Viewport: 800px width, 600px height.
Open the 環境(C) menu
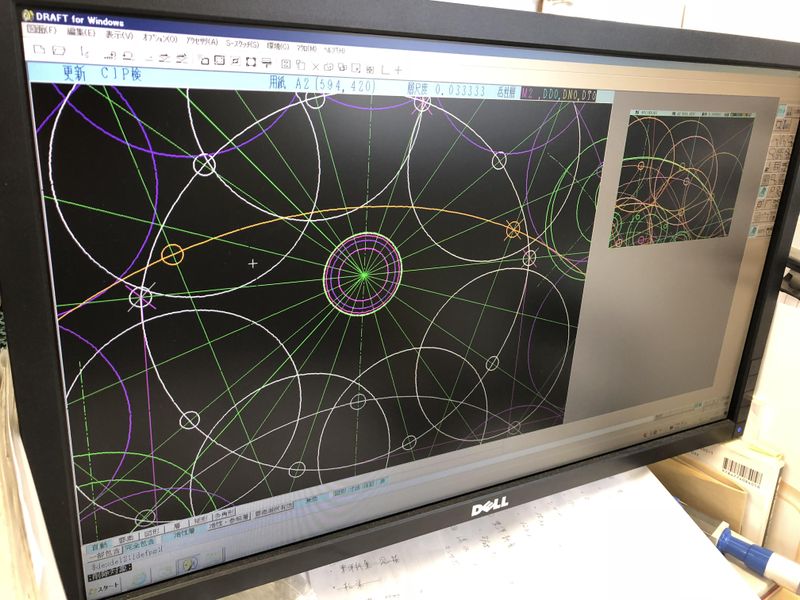click(277, 45)
